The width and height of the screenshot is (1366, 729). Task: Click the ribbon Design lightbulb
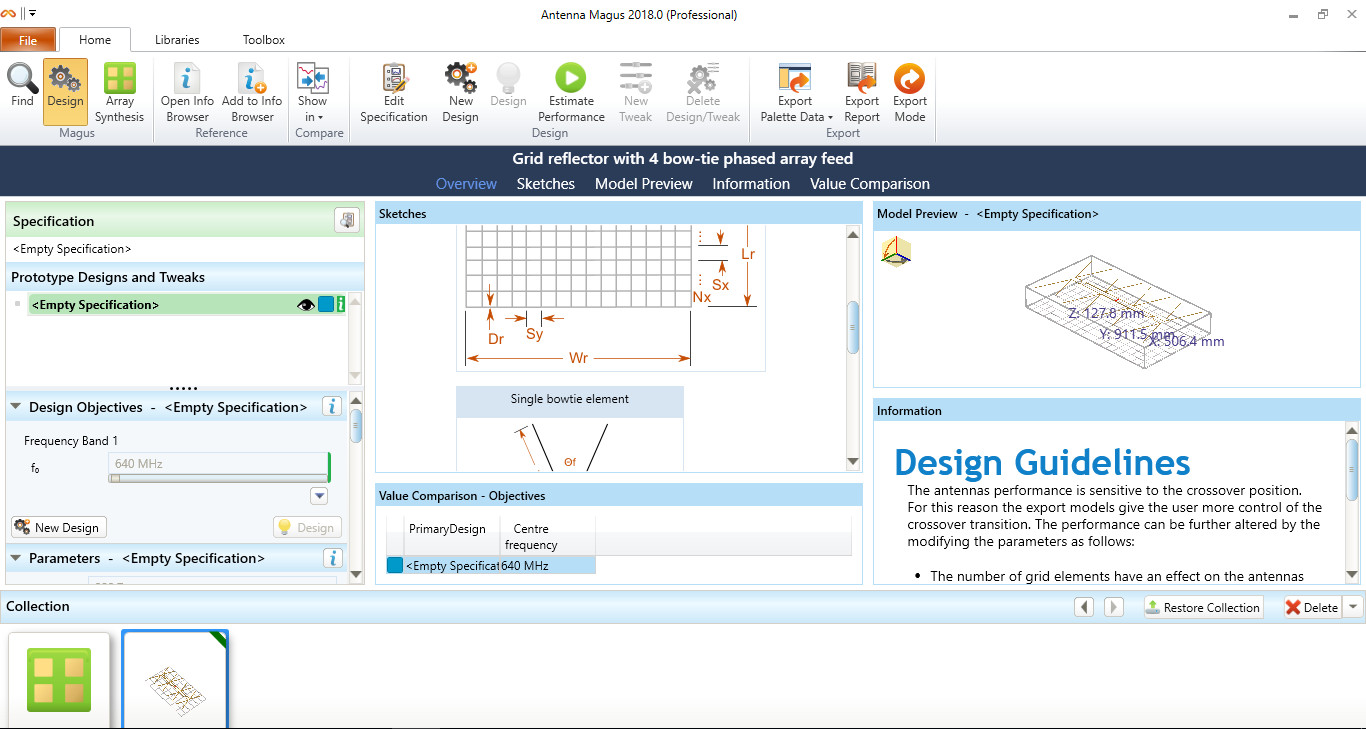[508, 85]
